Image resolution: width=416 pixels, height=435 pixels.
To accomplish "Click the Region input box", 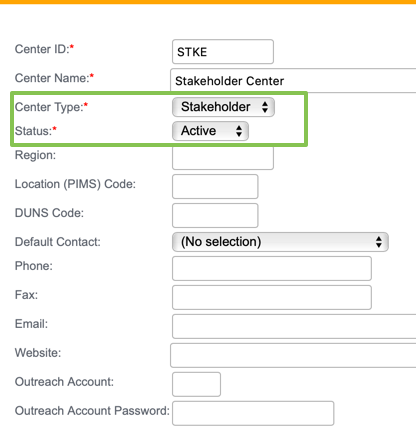I will (223, 158).
